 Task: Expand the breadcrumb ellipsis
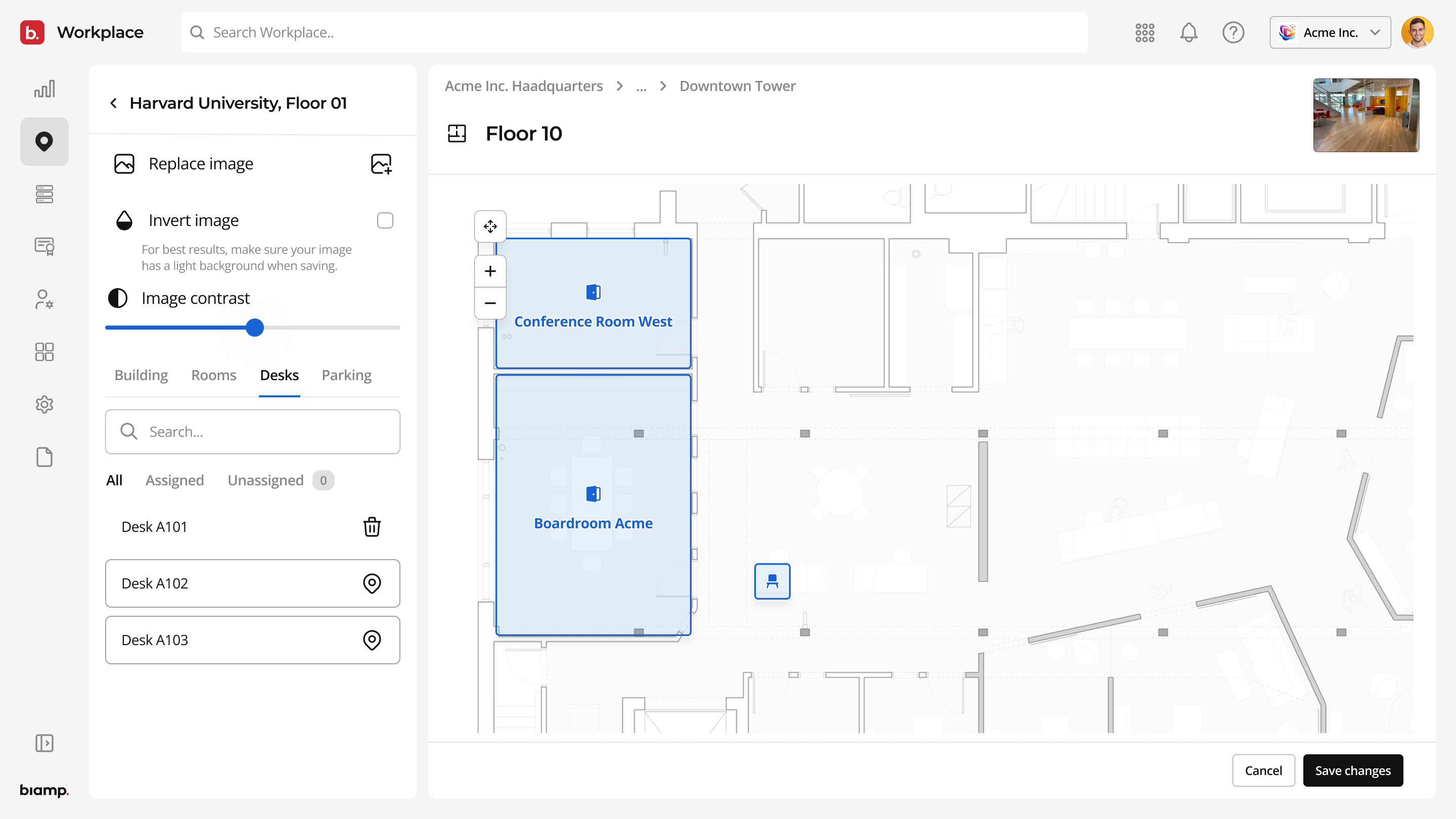[641, 86]
